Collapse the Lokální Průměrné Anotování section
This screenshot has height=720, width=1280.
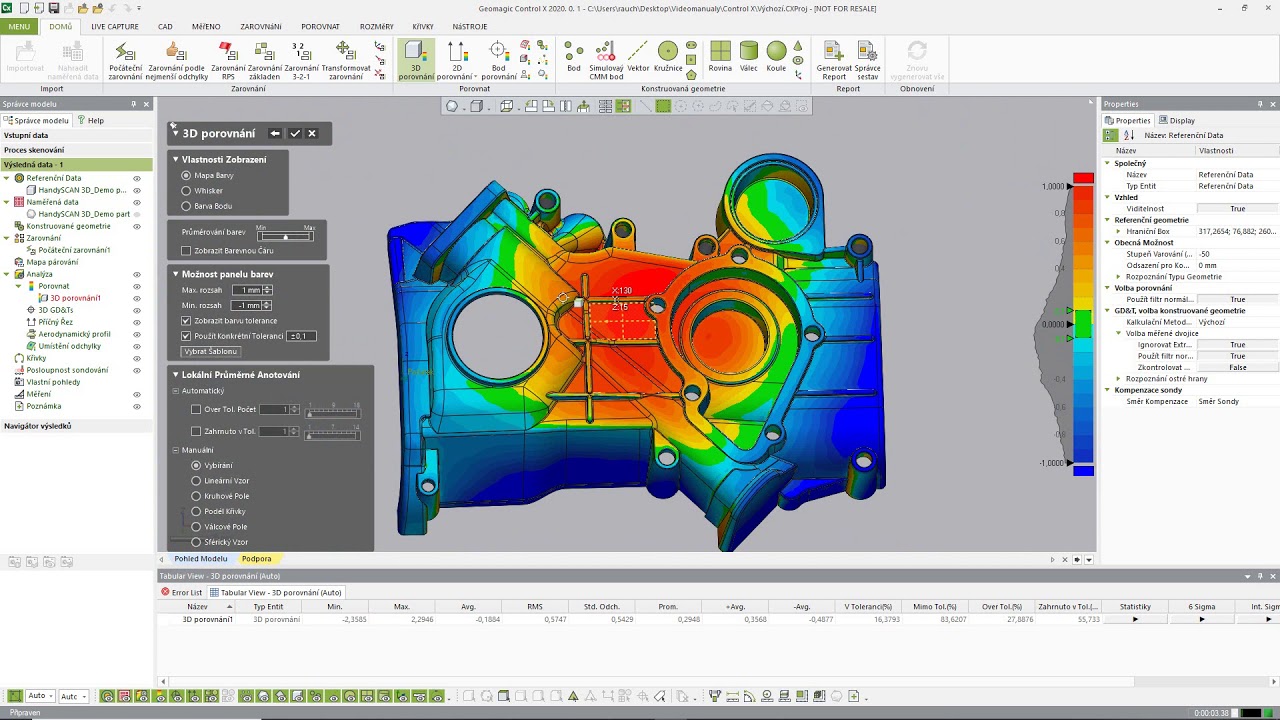click(x=176, y=375)
